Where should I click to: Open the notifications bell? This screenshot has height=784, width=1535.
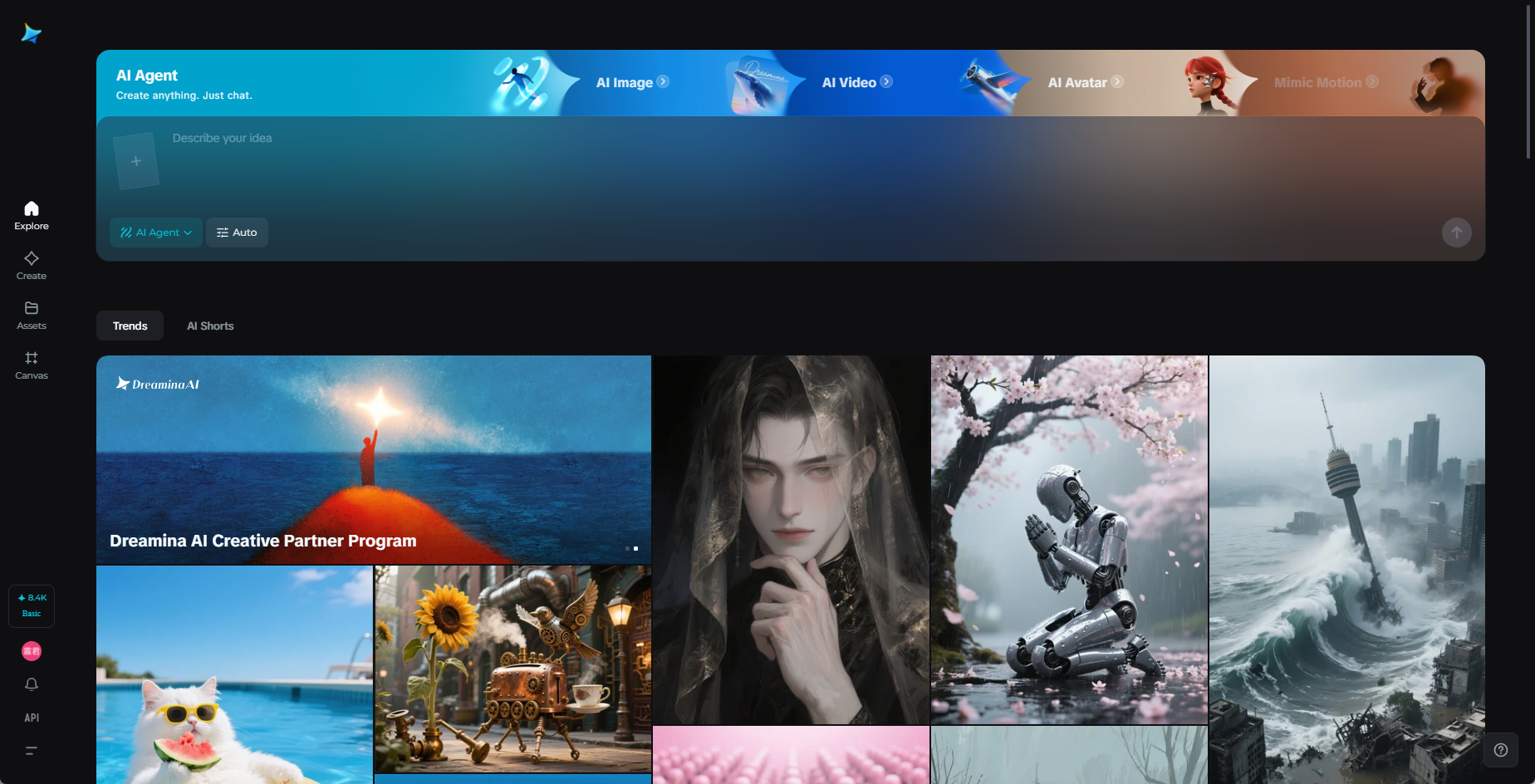31,684
